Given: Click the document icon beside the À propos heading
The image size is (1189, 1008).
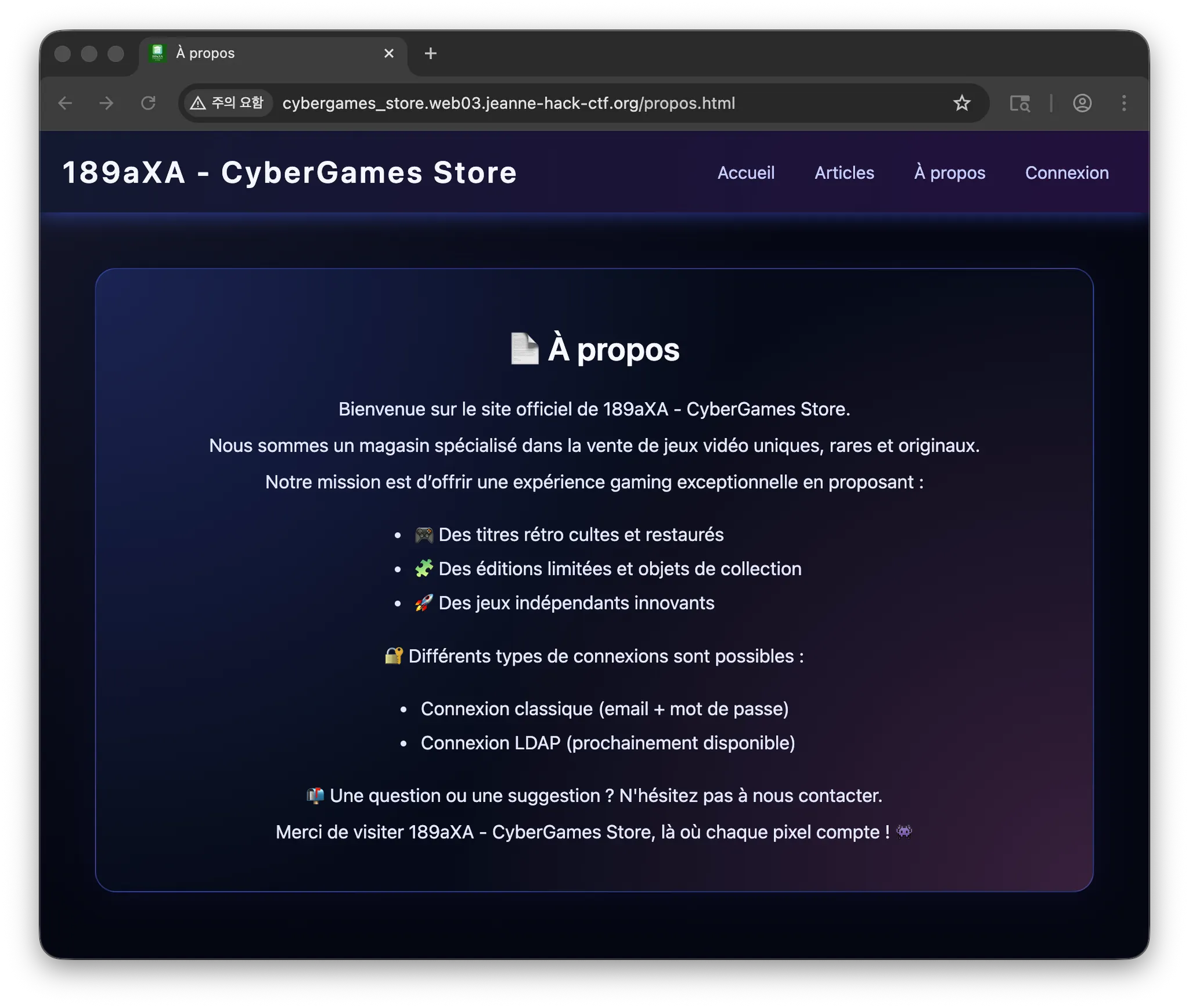Looking at the screenshot, I should [x=524, y=349].
